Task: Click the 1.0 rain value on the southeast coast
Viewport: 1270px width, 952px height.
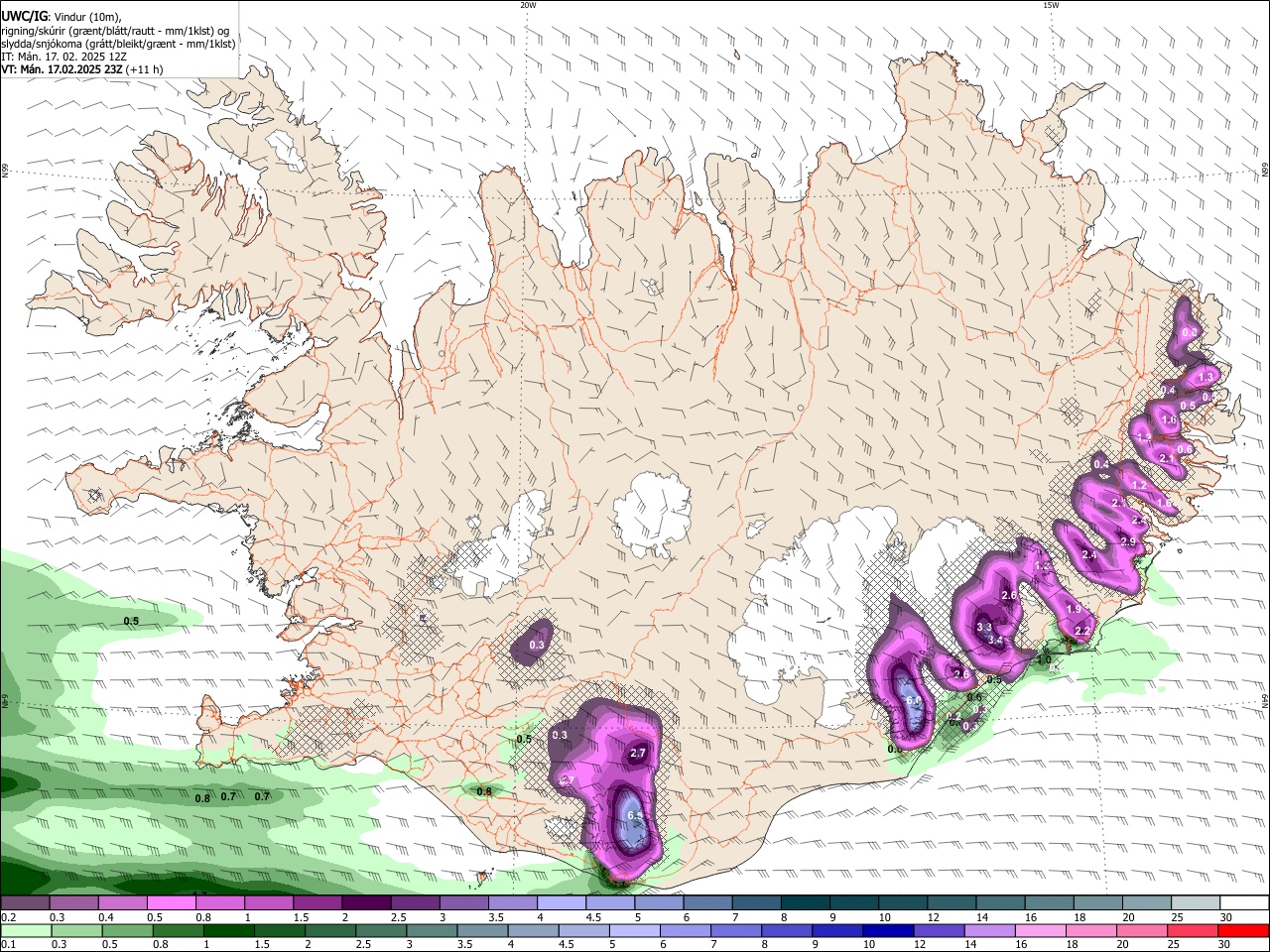Action: coord(1044,659)
